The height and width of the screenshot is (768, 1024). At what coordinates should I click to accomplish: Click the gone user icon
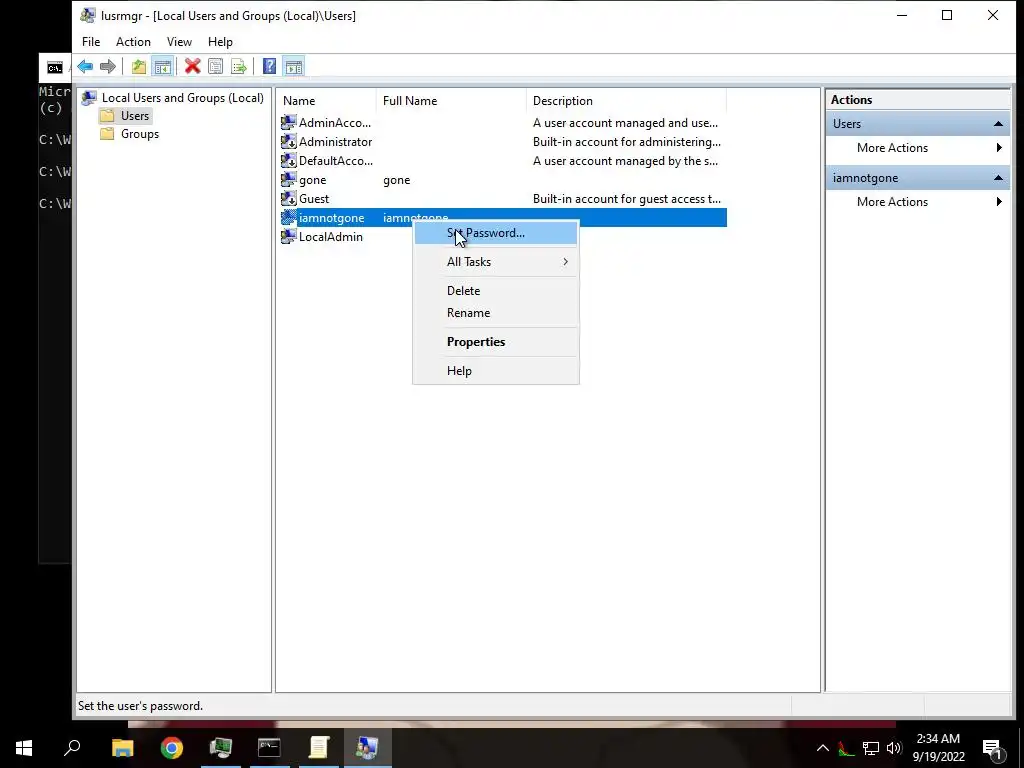288,180
